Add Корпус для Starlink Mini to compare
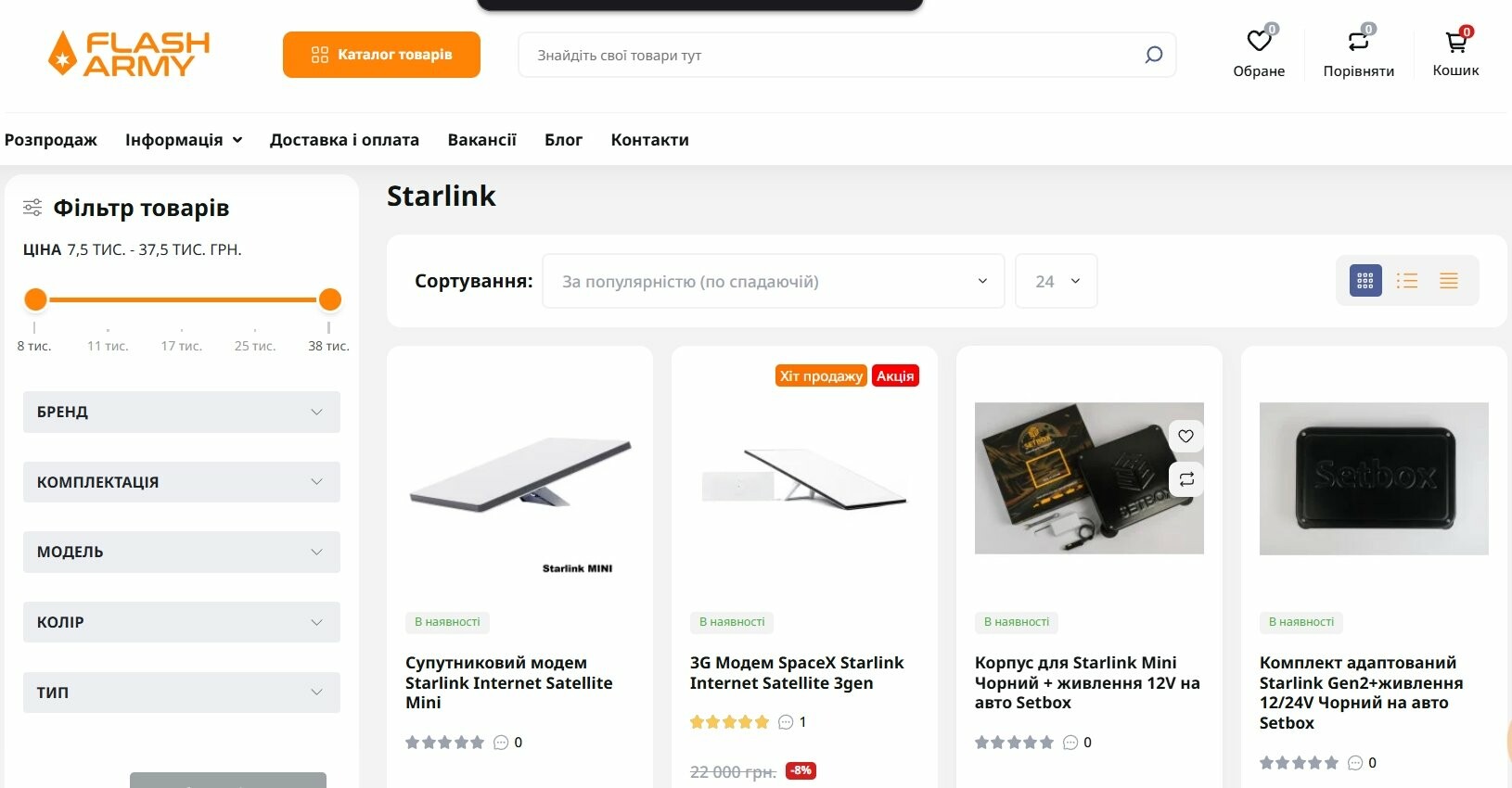The height and width of the screenshot is (788, 1512). point(1185,479)
